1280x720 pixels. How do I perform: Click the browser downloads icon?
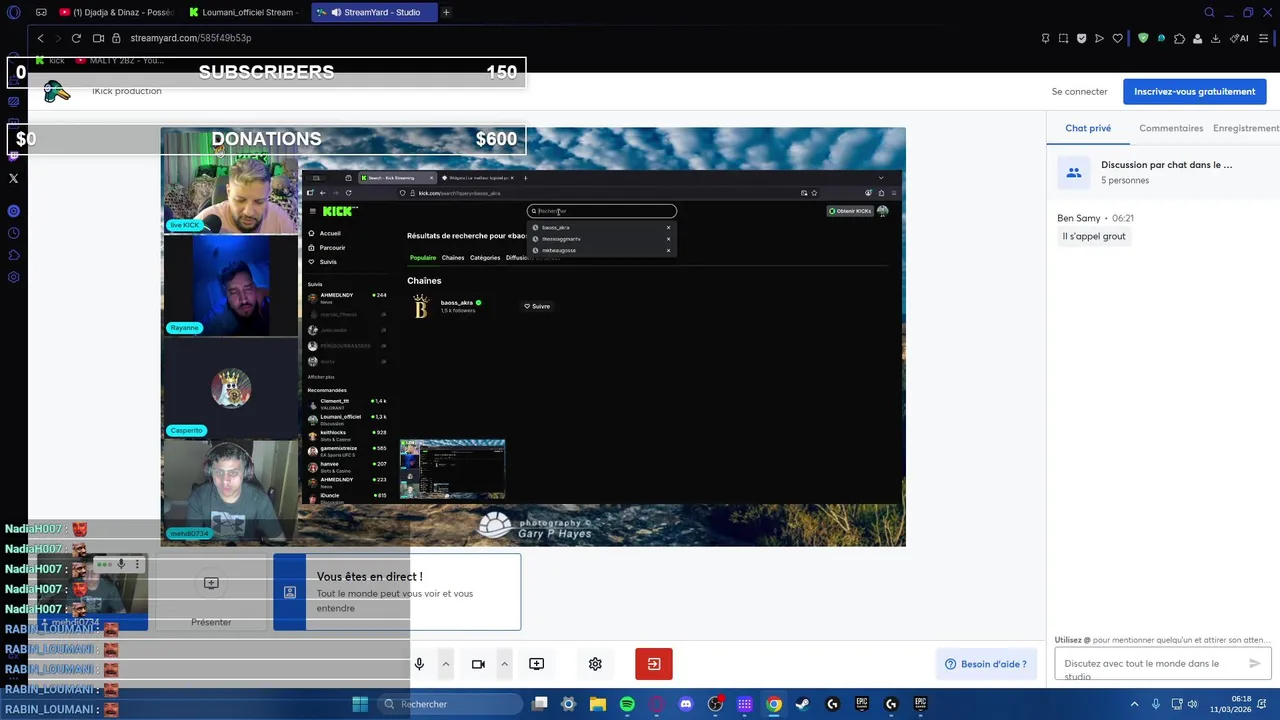pyautogui.click(x=1216, y=38)
